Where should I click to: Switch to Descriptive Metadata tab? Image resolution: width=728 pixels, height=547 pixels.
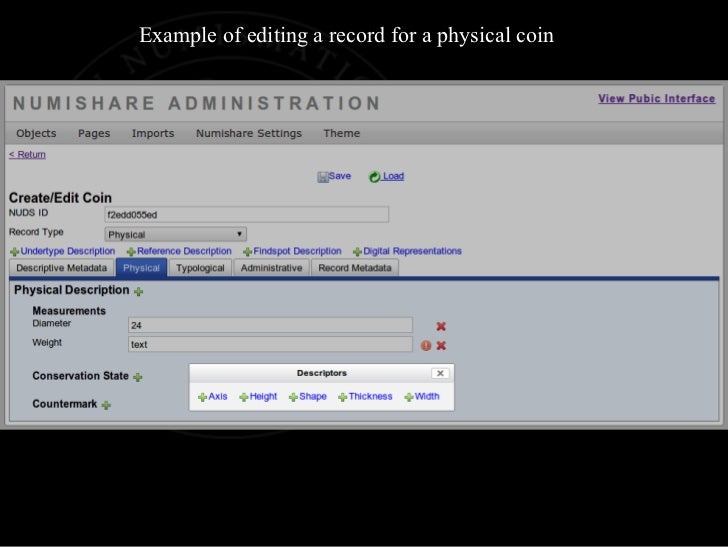61,268
